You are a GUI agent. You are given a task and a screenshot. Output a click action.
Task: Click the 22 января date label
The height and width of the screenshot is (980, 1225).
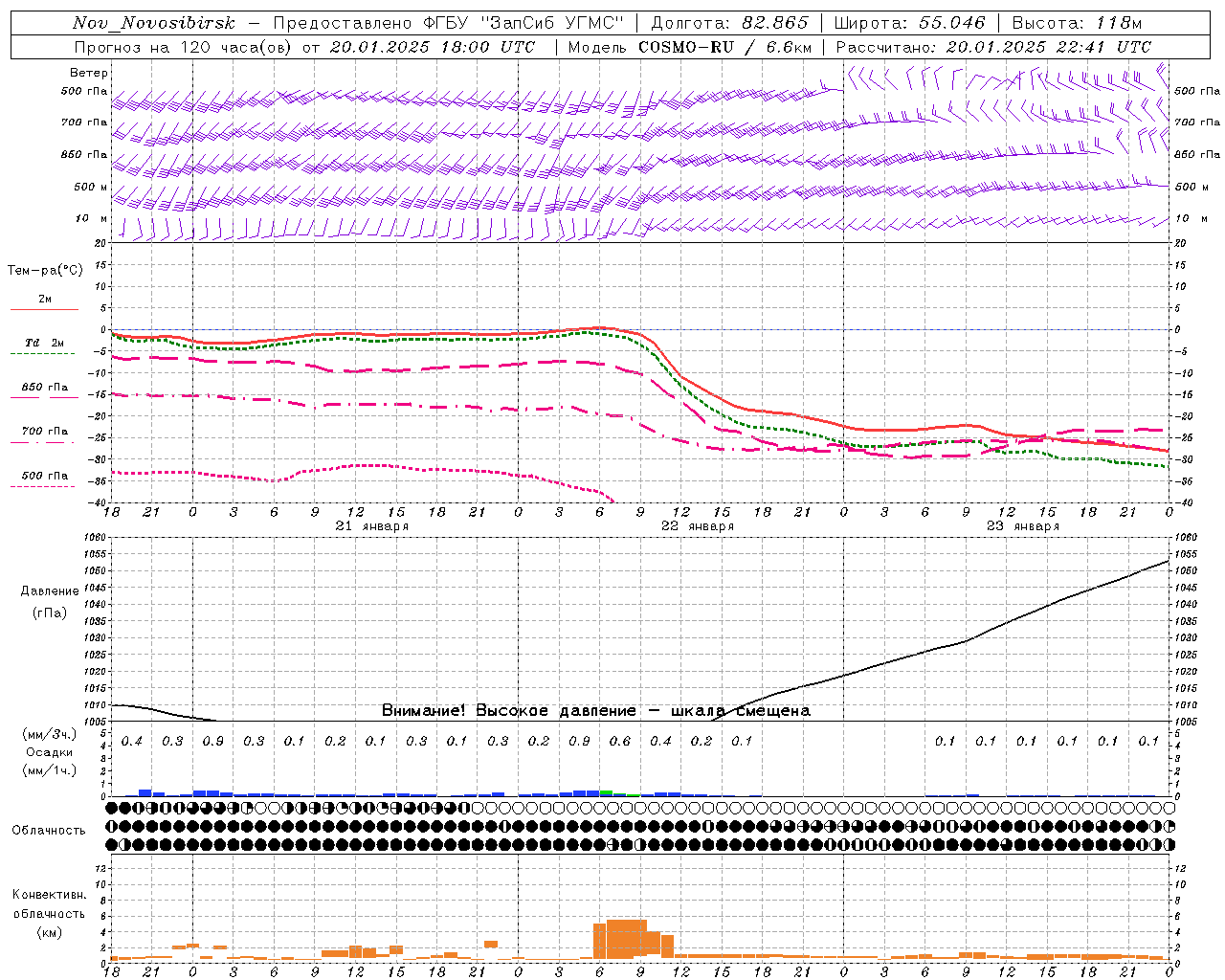[x=698, y=526]
